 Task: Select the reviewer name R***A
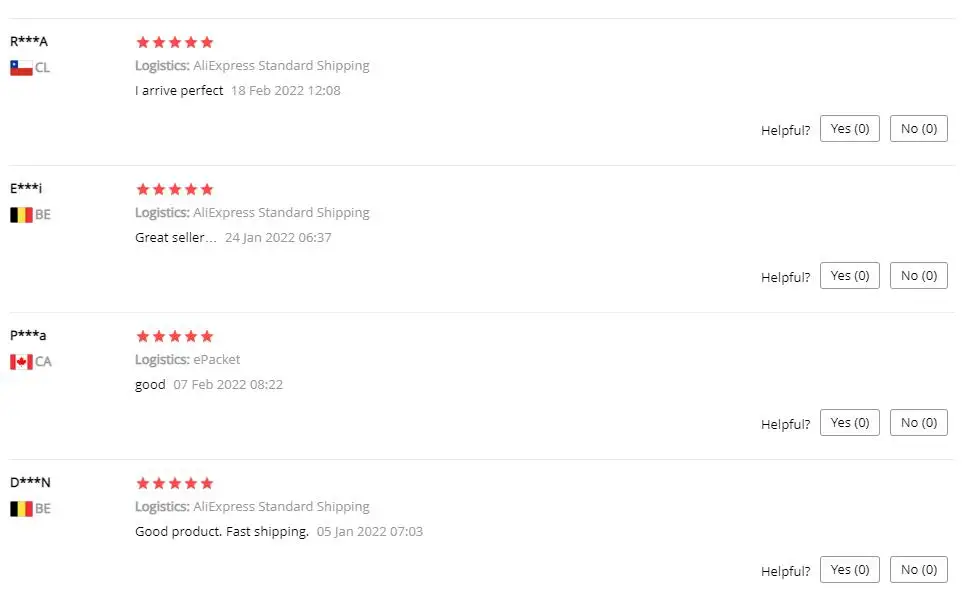28,41
